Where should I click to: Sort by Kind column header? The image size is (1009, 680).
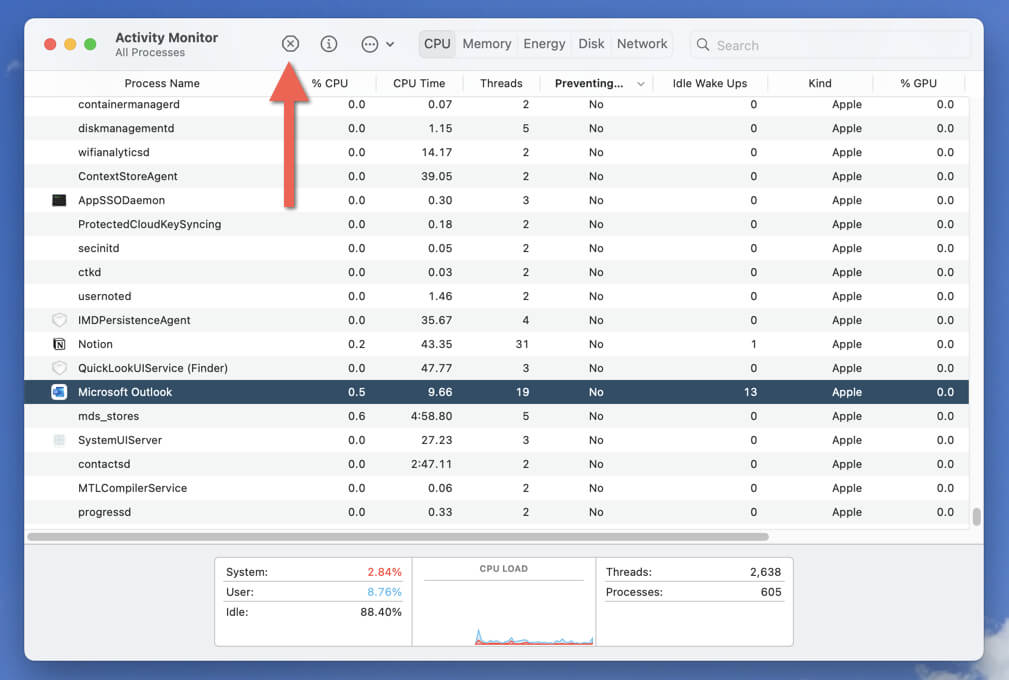pyautogui.click(x=820, y=84)
